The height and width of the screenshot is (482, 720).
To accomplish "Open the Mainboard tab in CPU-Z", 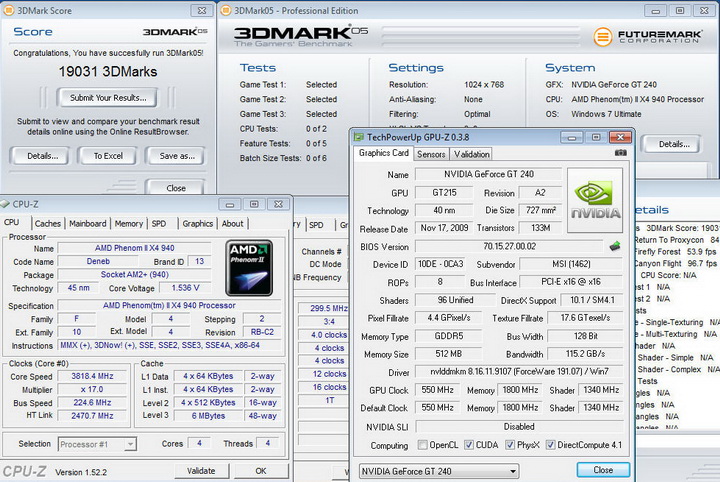I will 88,224.
